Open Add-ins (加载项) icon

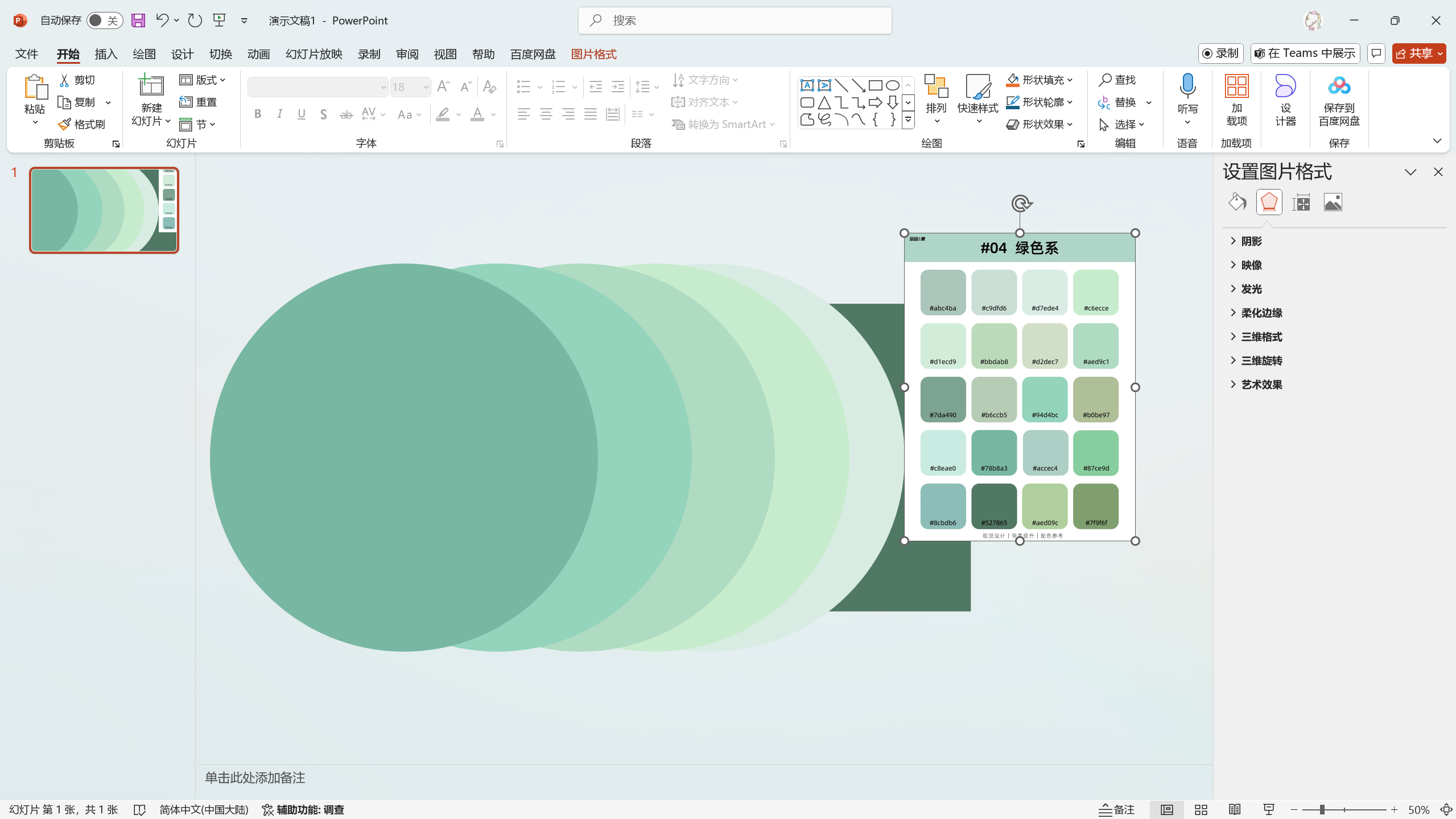point(1236,87)
